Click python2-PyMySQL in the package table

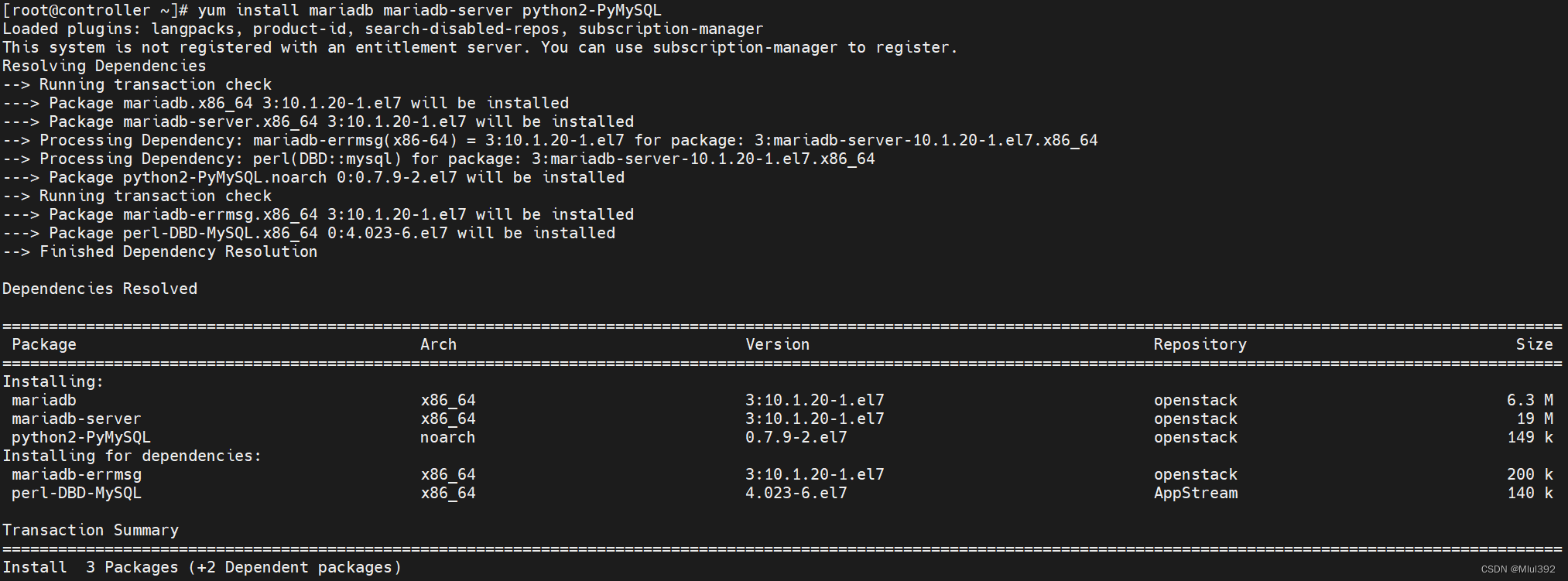tap(81, 437)
